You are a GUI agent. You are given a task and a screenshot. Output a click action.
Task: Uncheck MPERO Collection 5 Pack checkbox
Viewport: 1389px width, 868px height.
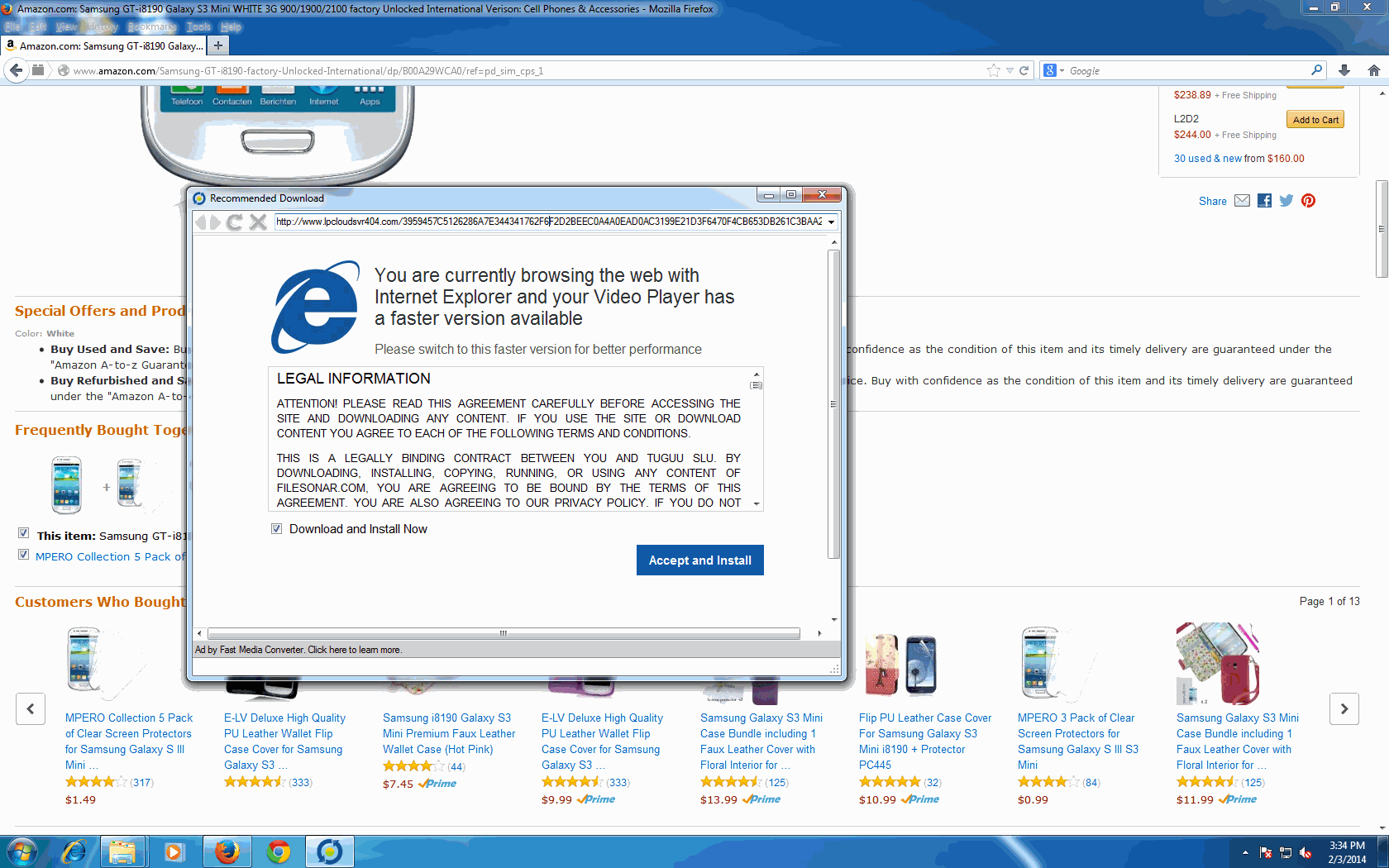tap(23, 555)
